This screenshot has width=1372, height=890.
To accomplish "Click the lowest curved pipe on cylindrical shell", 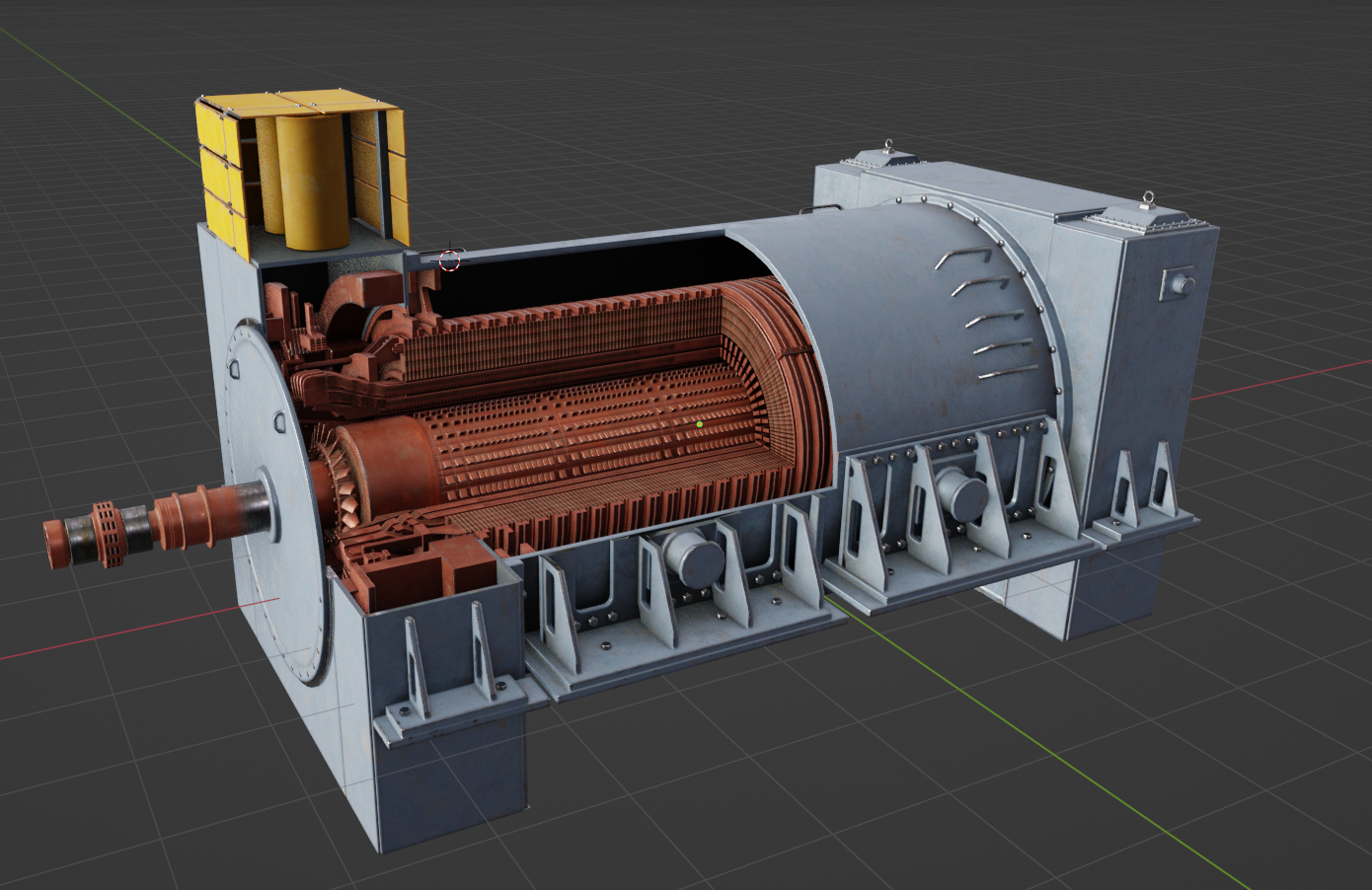I will click(1005, 373).
